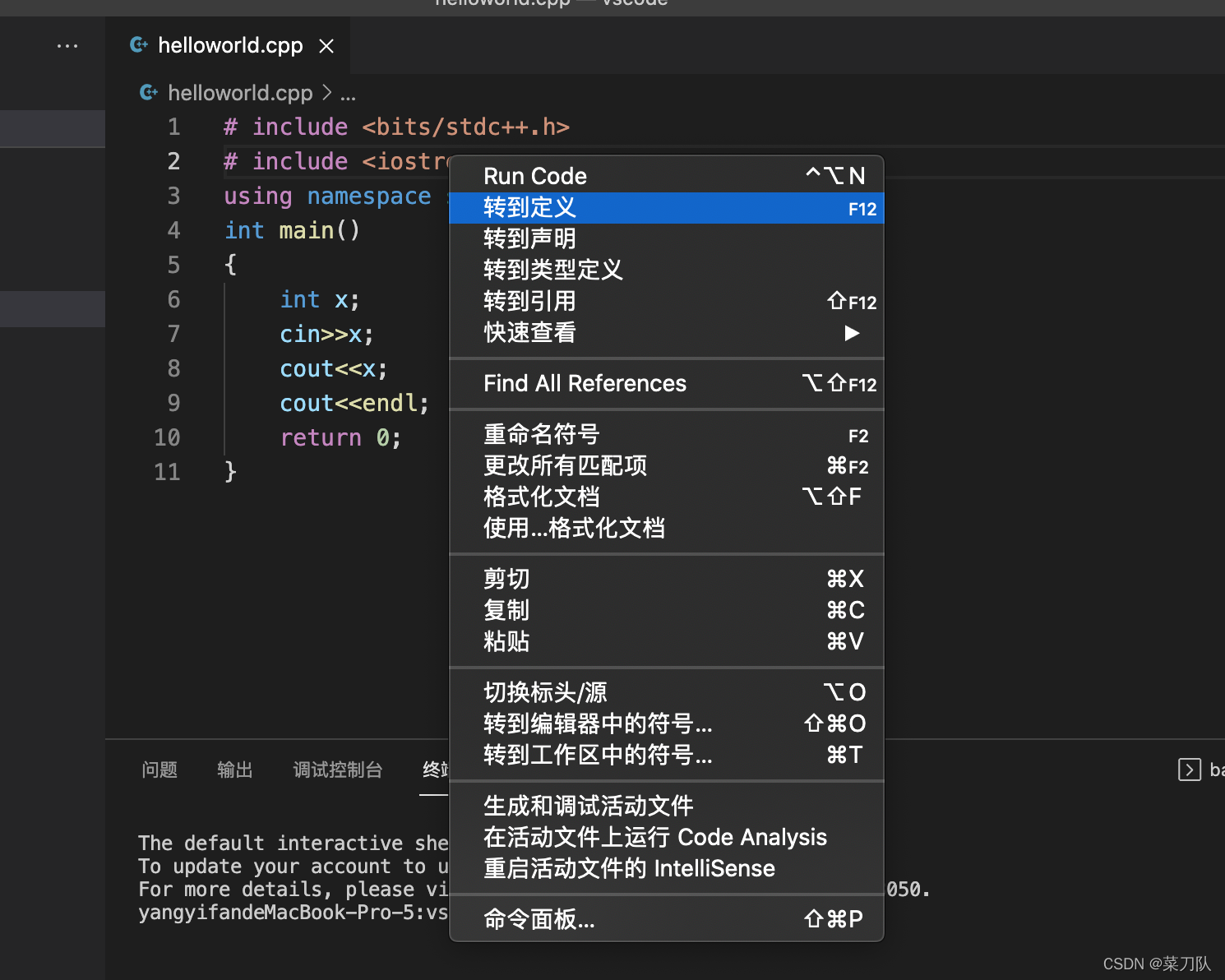Click helloworld.cpp in the breadcrumb
This screenshot has height=980, width=1225.
point(240,93)
